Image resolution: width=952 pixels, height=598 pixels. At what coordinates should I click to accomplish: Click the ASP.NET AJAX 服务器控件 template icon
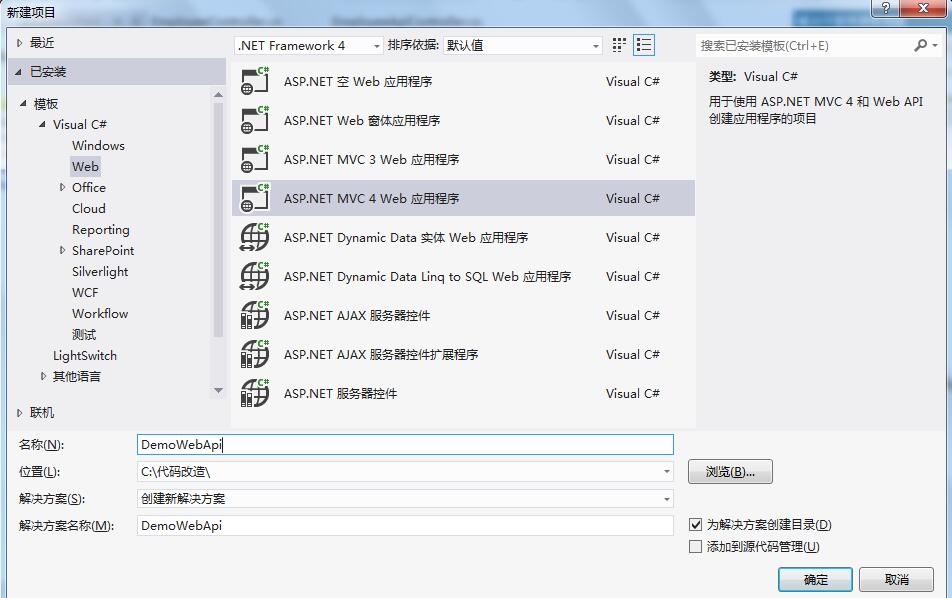(254, 315)
